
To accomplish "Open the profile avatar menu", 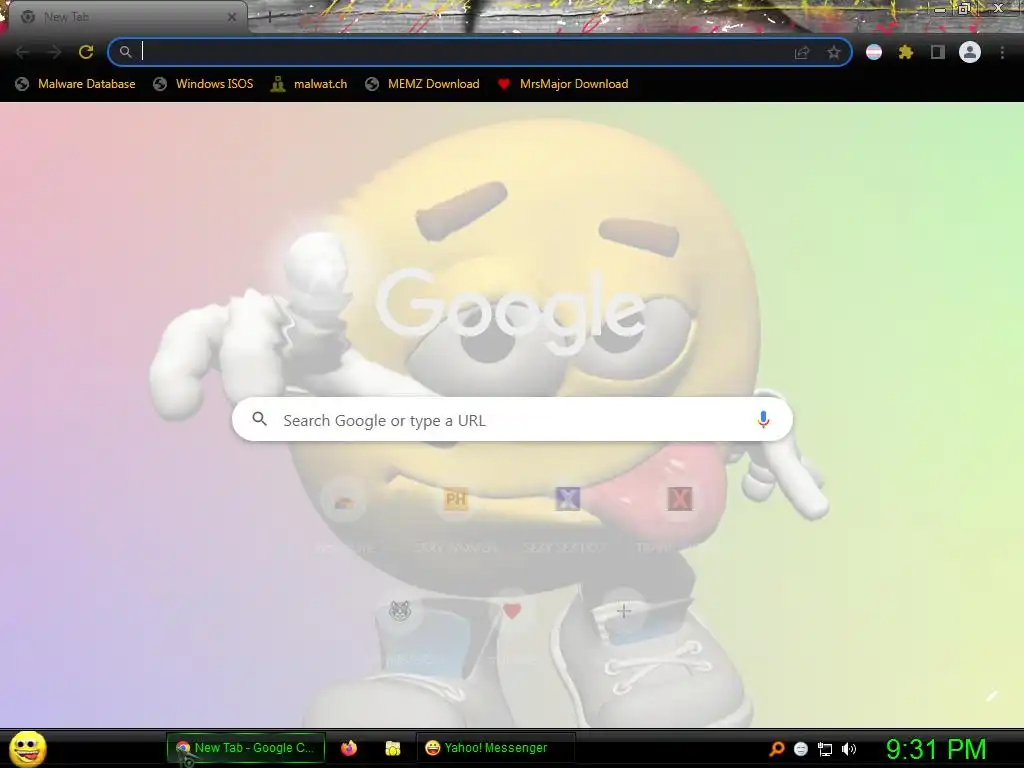I will click(970, 52).
